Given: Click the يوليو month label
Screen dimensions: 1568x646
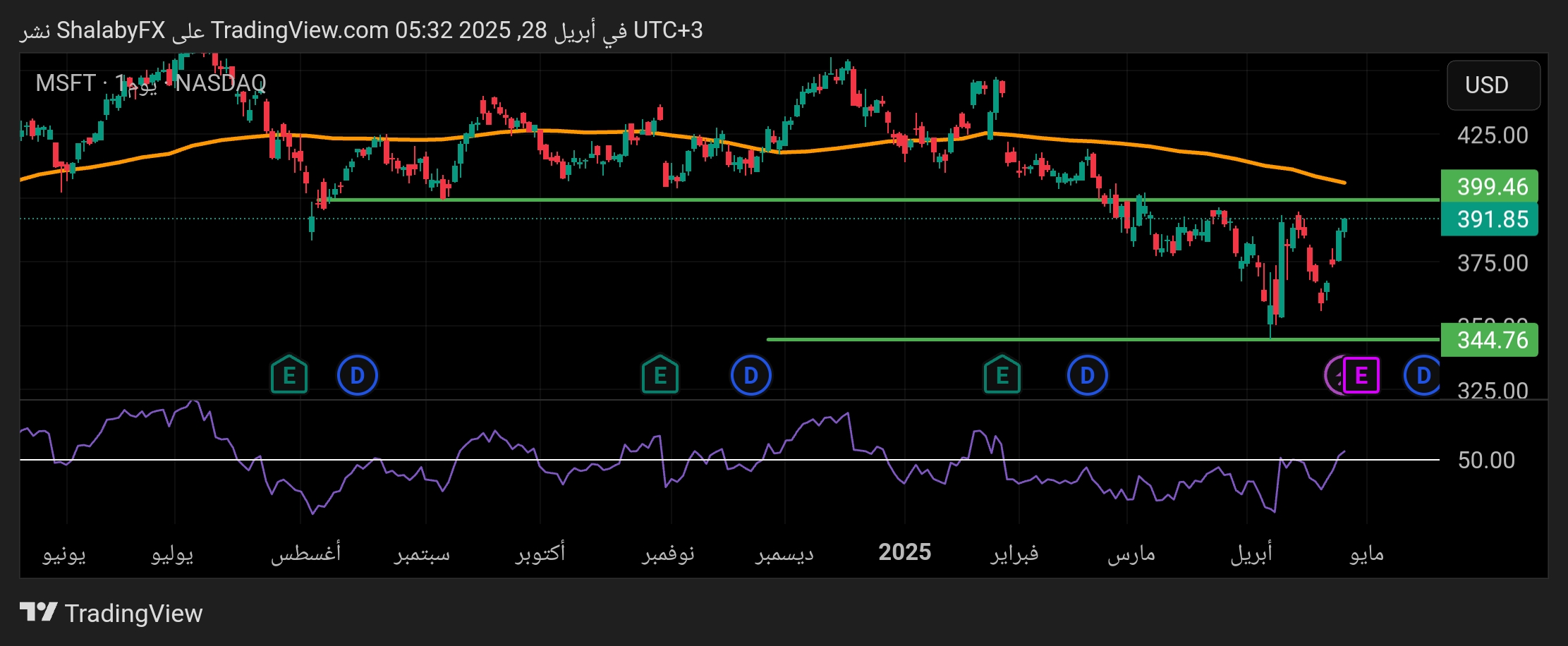Looking at the screenshot, I should [172, 554].
